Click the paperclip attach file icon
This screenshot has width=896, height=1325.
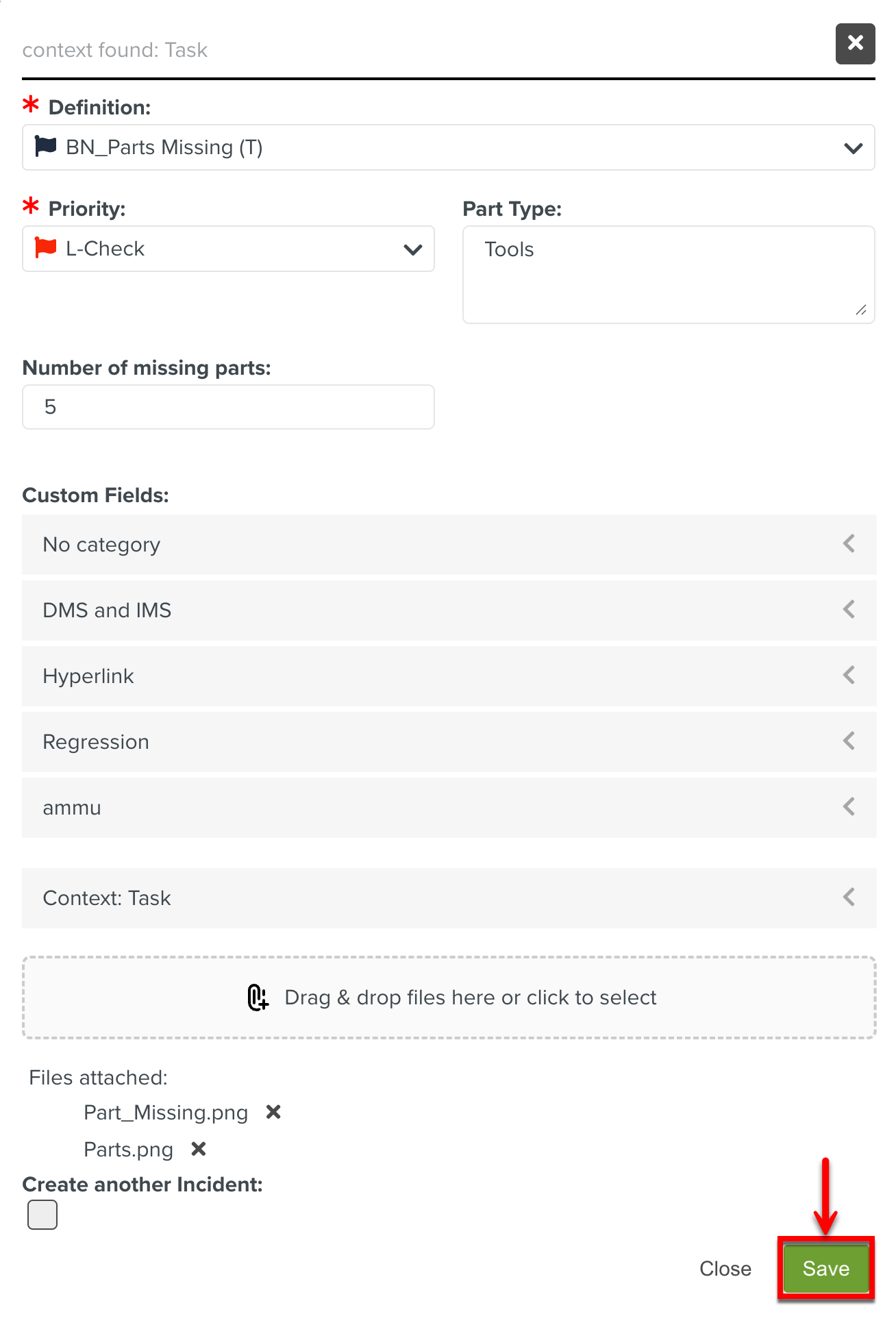[258, 998]
